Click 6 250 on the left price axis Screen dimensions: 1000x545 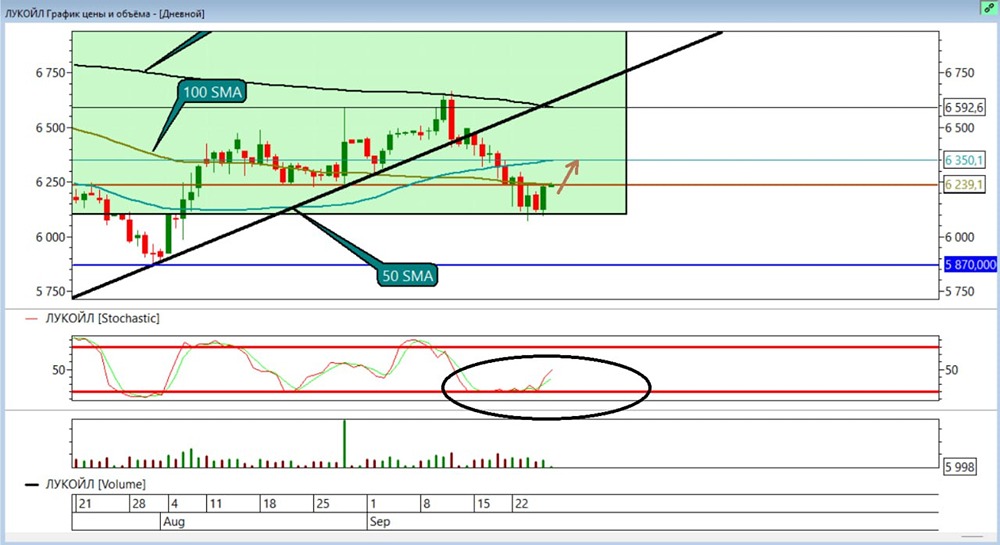click(50, 182)
